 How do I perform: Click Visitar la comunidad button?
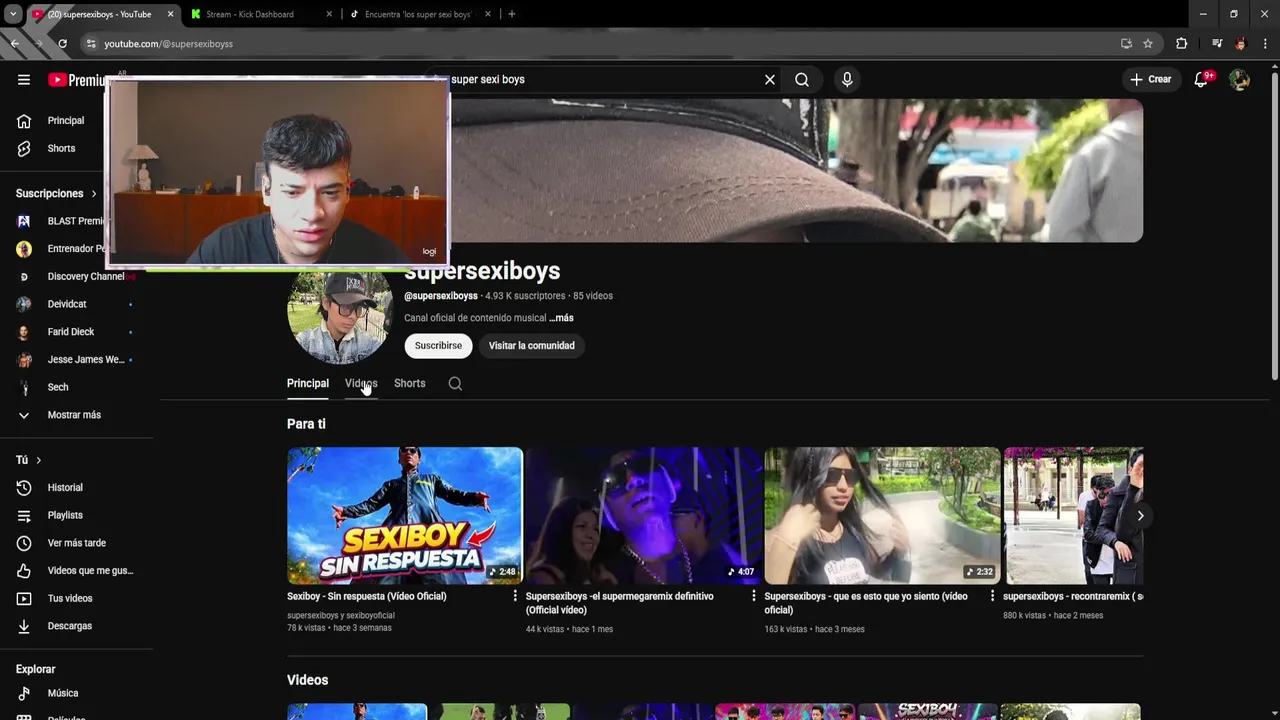pos(531,346)
